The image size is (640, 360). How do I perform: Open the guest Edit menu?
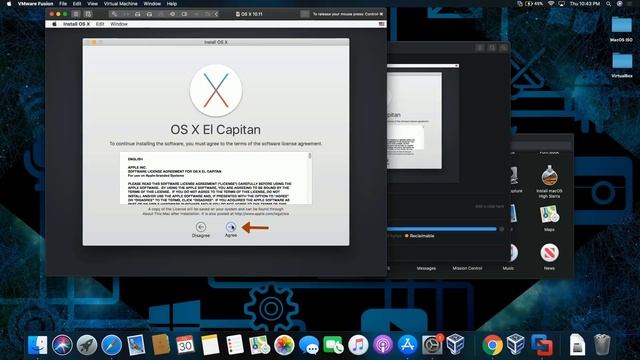100,24
